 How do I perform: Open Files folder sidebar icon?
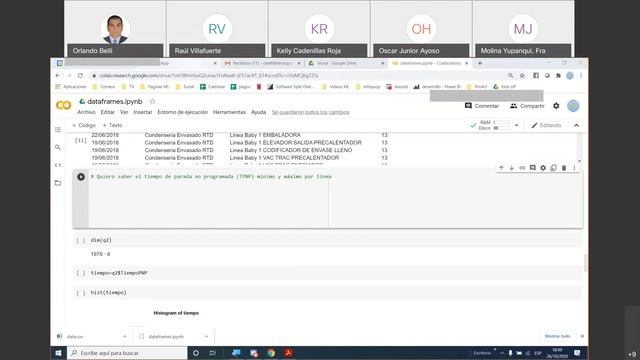pyautogui.click(x=58, y=183)
